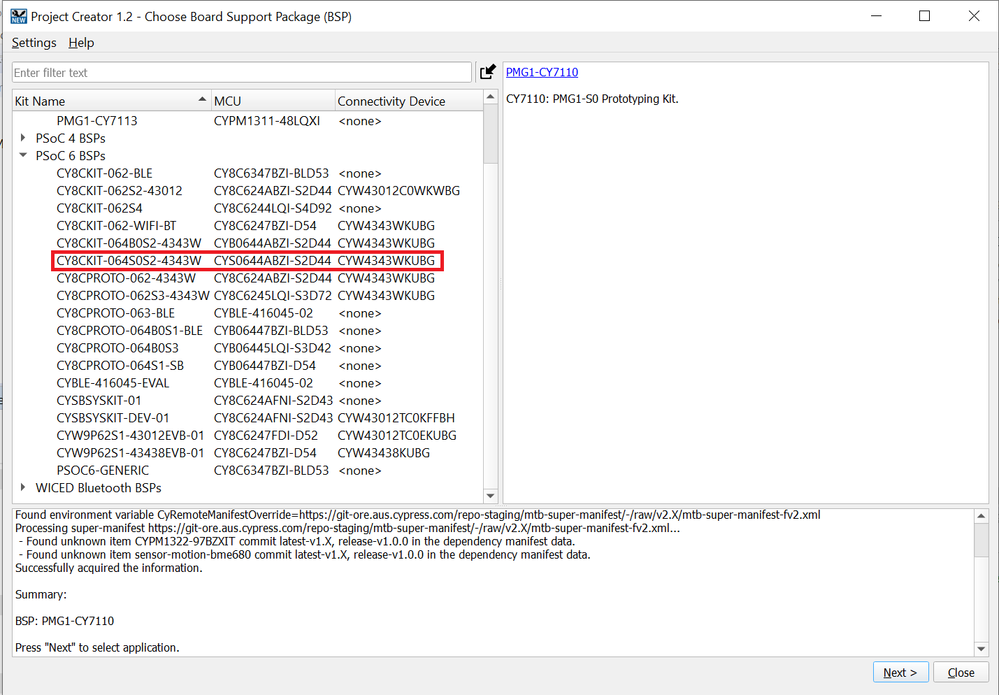Click MCU cell CYS0644ABZI-S2D44

[273, 261]
